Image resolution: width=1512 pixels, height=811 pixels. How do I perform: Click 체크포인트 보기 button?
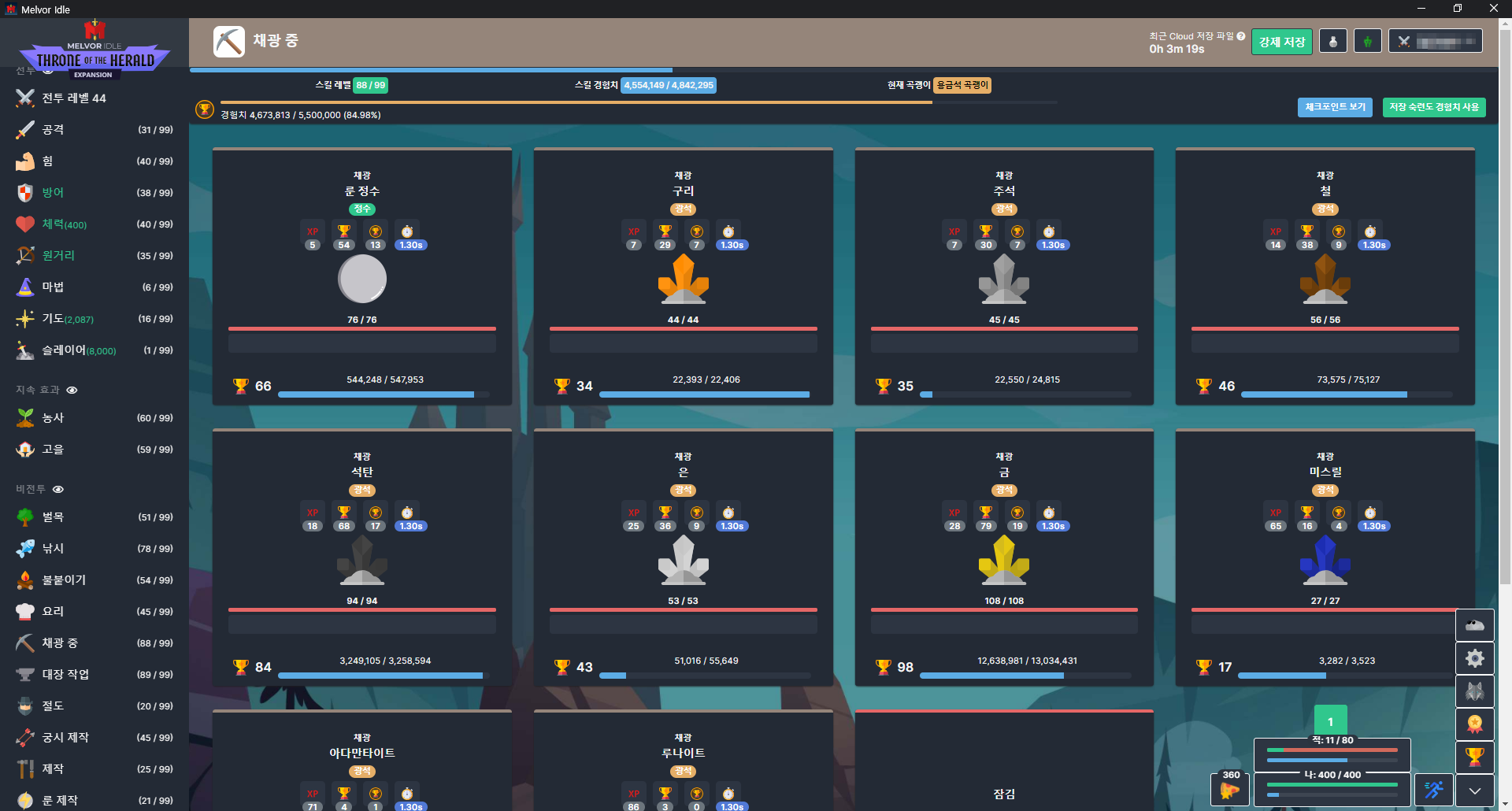[1336, 107]
